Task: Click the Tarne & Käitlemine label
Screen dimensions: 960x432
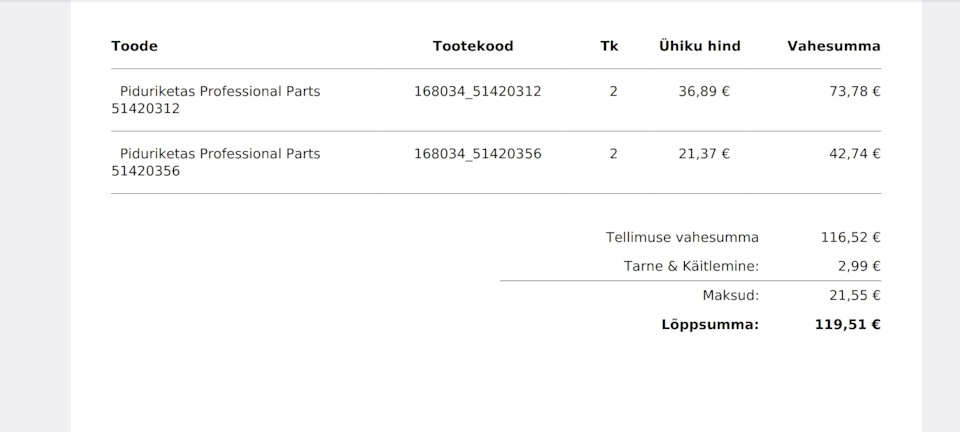Action: tap(691, 266)
